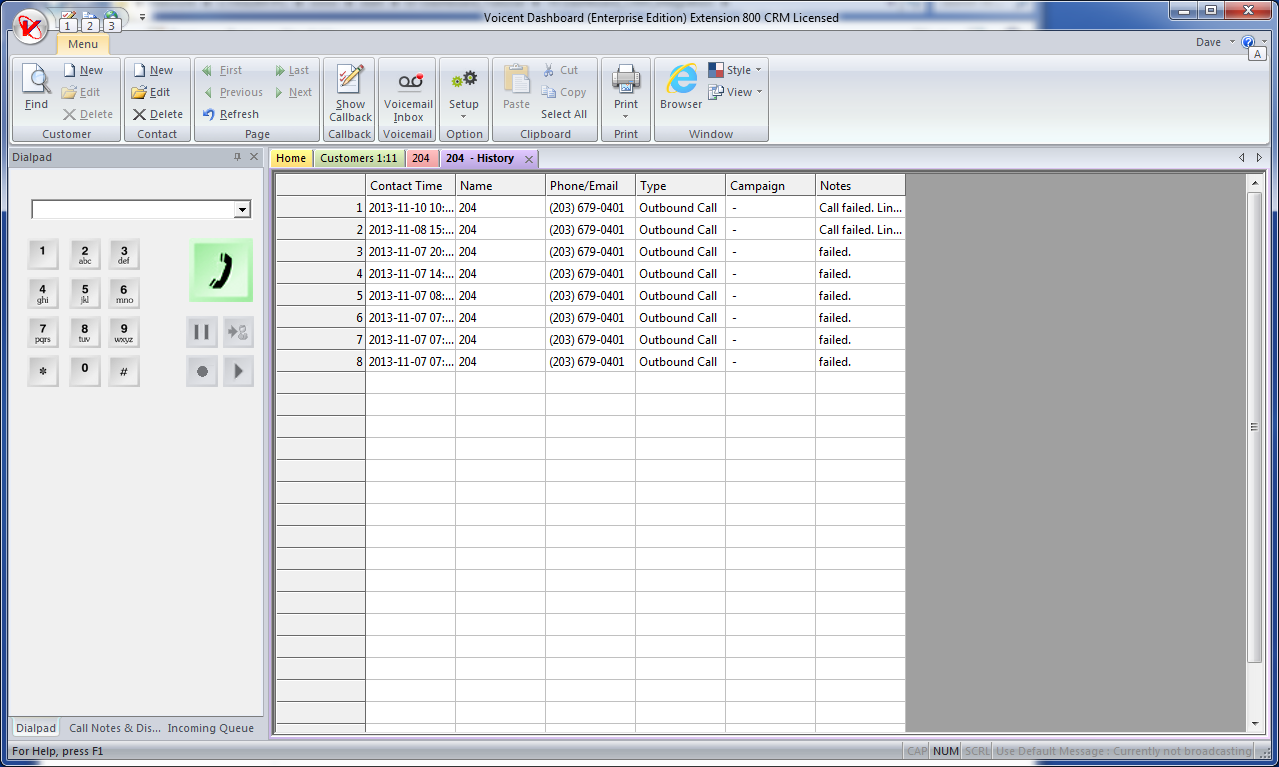Click the transfer call icon
The width and height of the screenshot is (1279, 767).
(x=238, y=332)
